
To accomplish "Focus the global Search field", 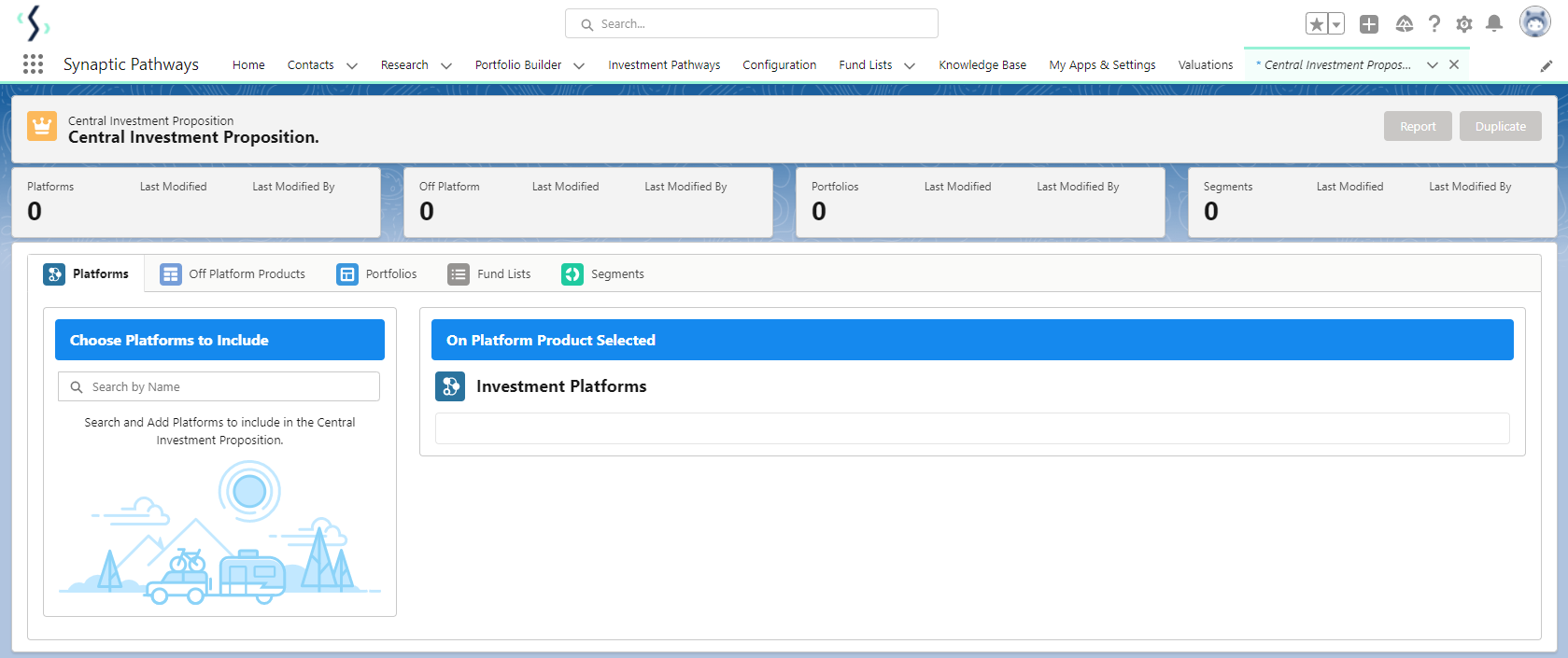I will click(751, 23).
